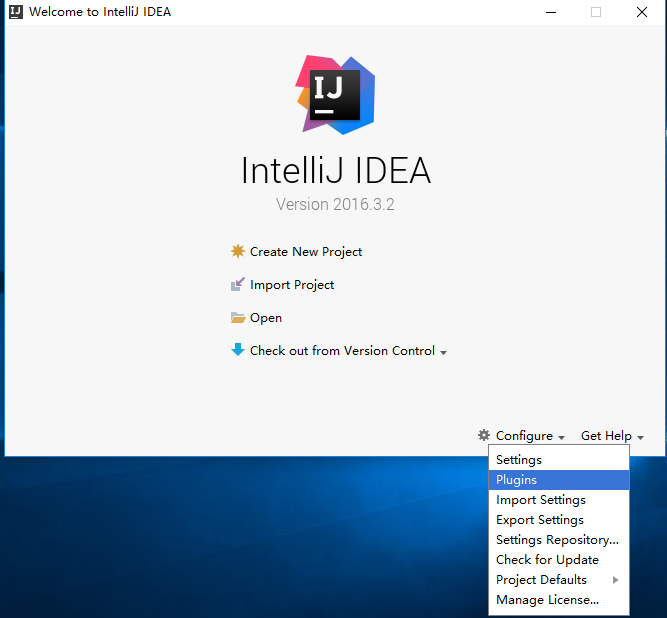Click the Configure gear icon
Image resolution: width=667 pixels, height=618 pixels.
tap(484, 435)
